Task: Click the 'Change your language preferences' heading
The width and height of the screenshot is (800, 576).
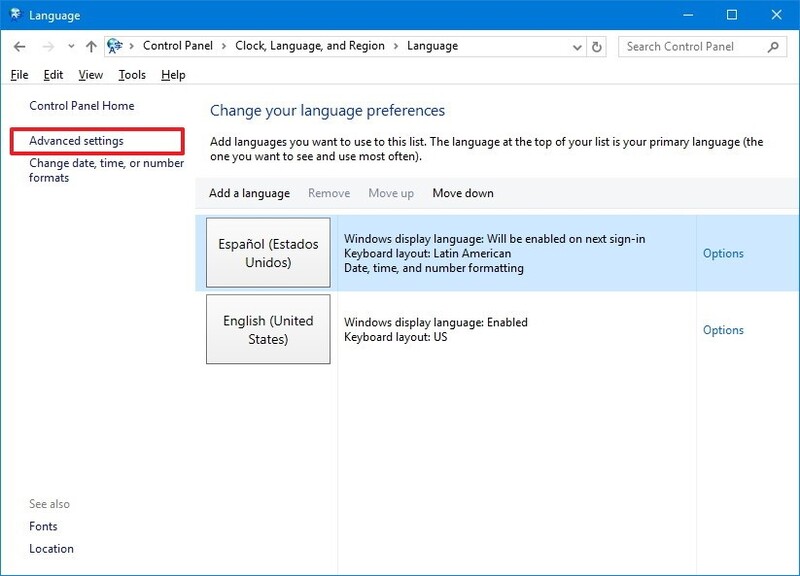Action: pyautogui.click(x=328, y=111)
